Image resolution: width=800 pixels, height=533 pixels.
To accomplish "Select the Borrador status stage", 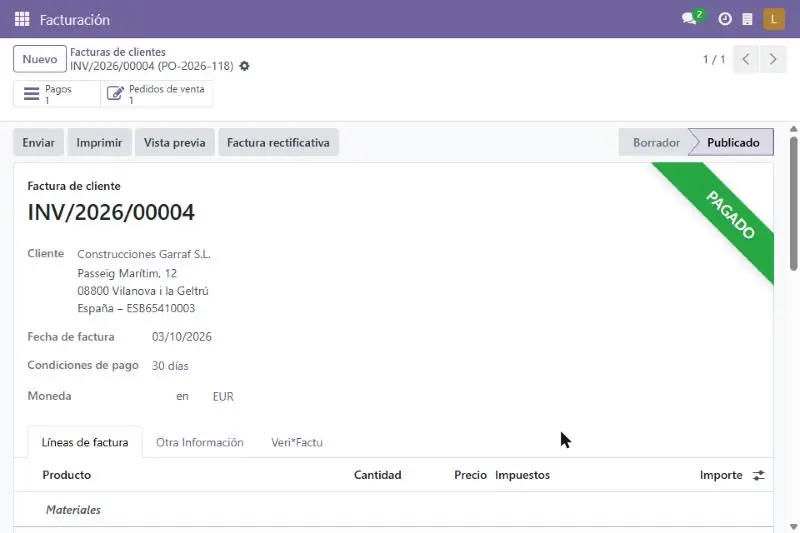I will [656, 142].
